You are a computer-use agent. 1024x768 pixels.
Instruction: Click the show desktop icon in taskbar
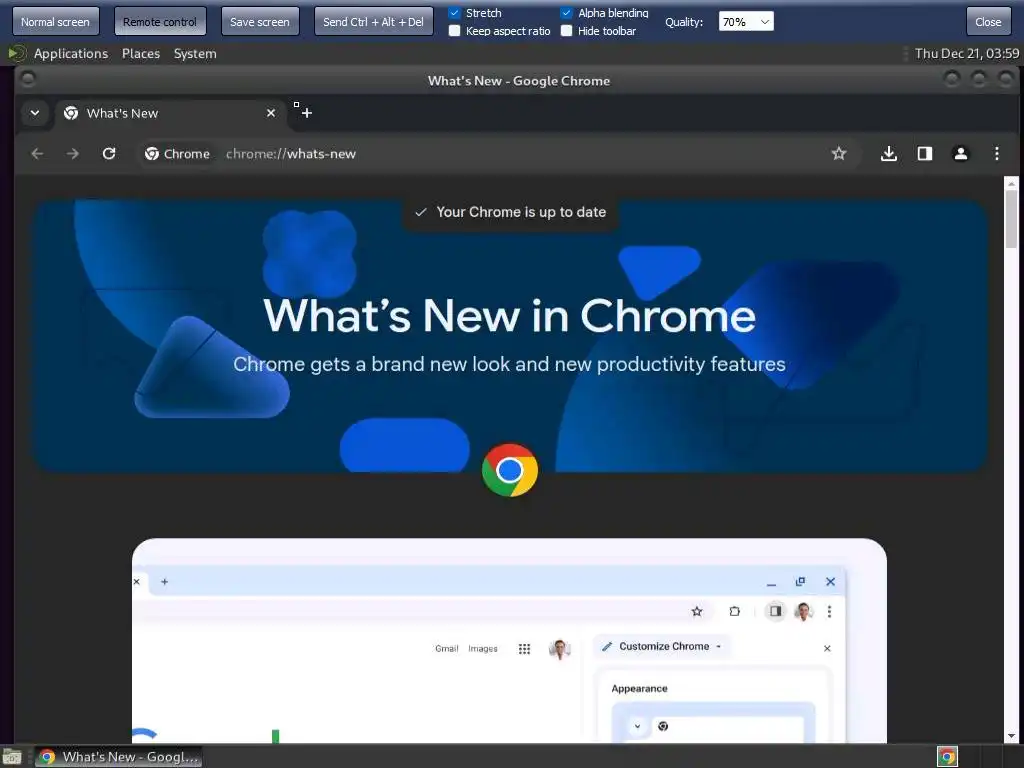coord(12,757)
